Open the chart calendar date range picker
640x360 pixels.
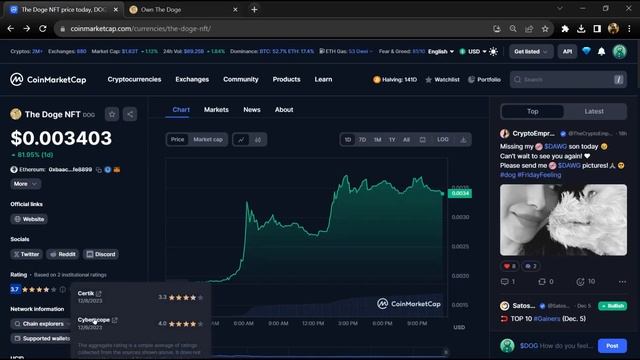pyautogui.click(x=422, y=140)
